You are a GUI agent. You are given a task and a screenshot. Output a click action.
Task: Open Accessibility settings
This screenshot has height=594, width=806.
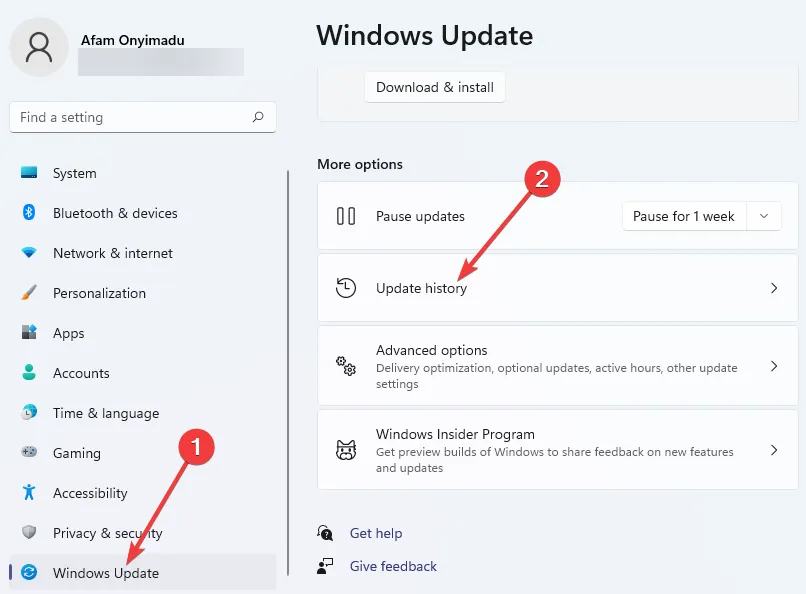[x=143, y=493]
